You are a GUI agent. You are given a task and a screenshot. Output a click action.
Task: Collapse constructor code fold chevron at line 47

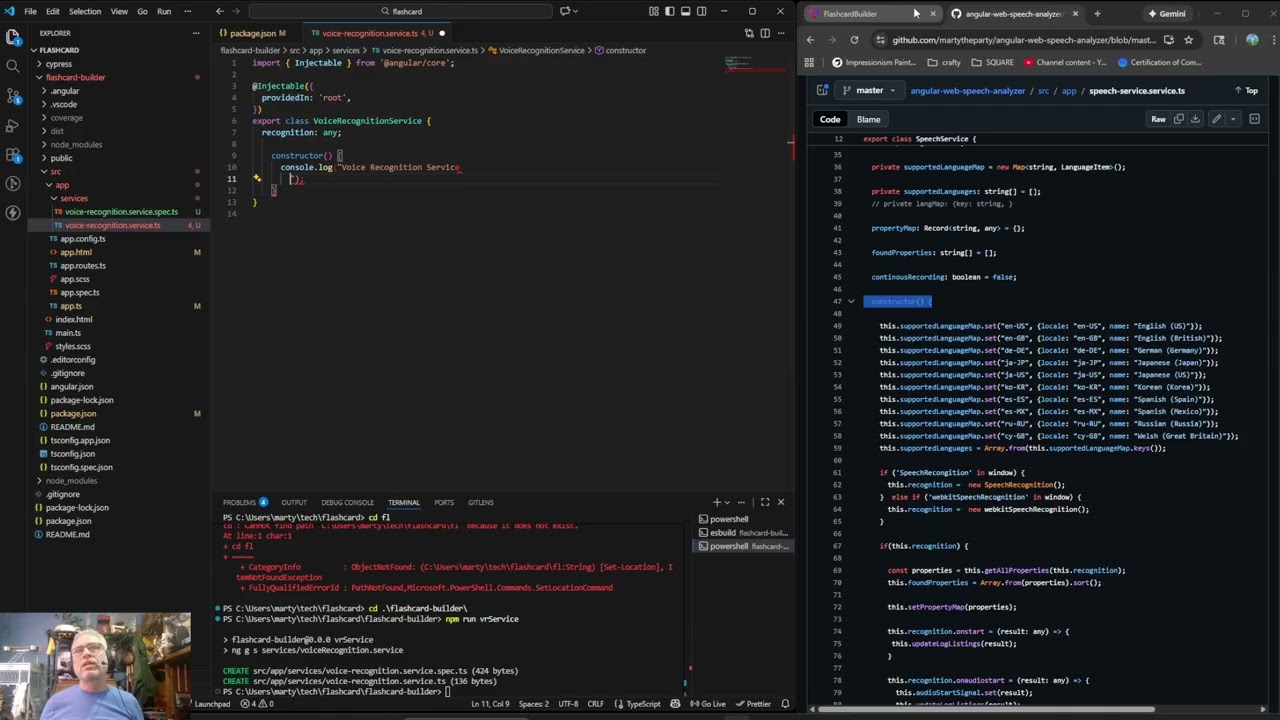tap(851, 301)
